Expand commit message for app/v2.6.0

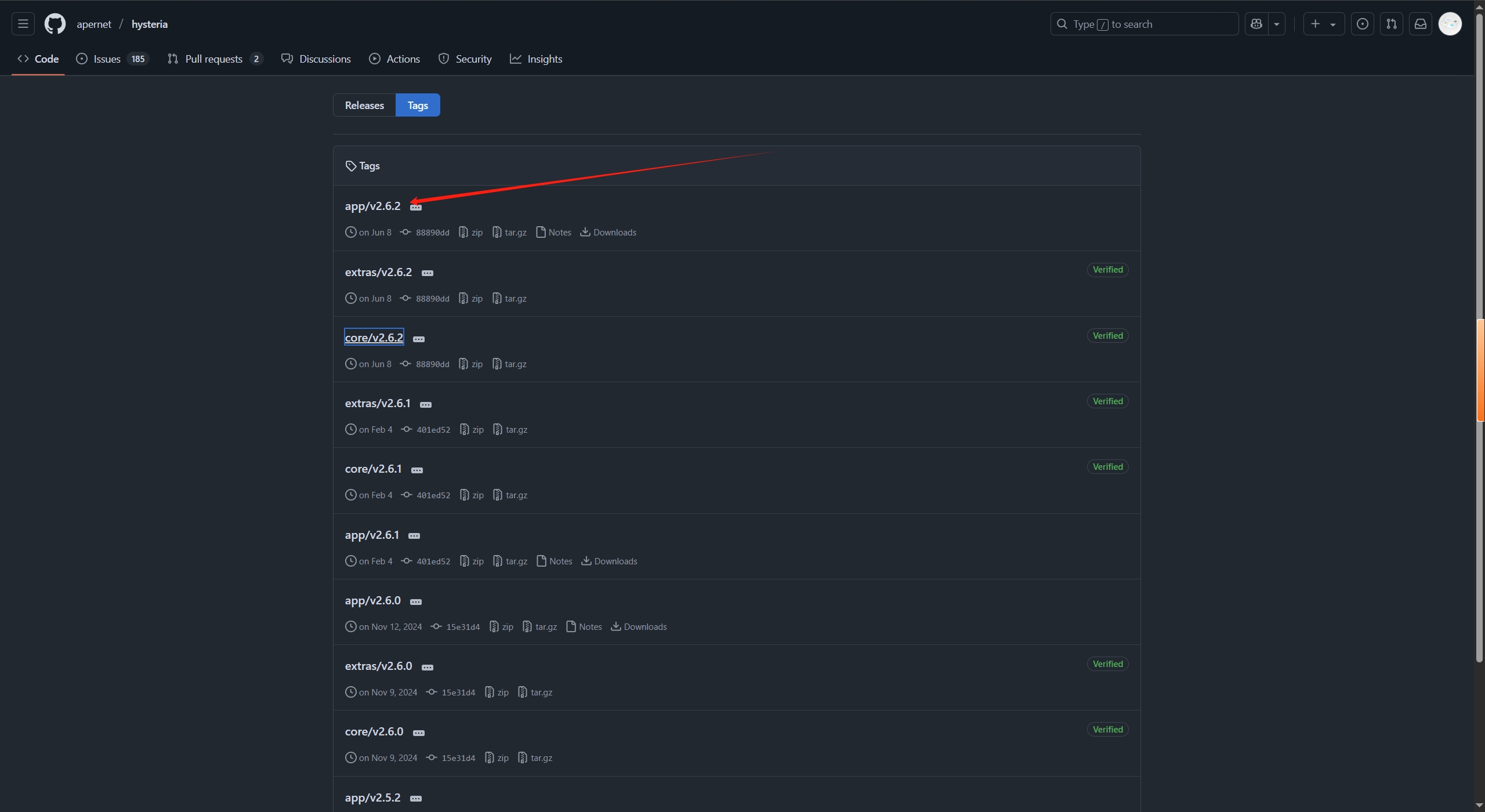pos(416,601)
